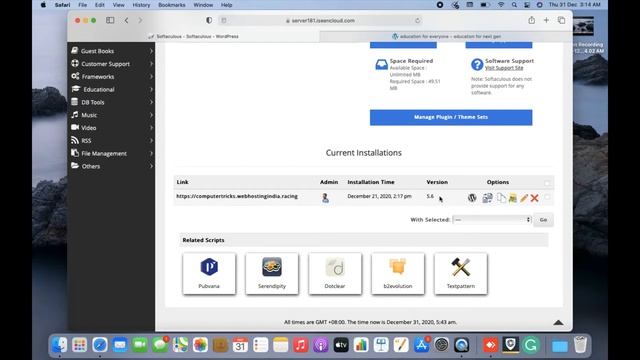Image resolution: width=640 pixels, height=360 pixels.
Task: Open Photos app in the Dock
Action: (200, 345)
